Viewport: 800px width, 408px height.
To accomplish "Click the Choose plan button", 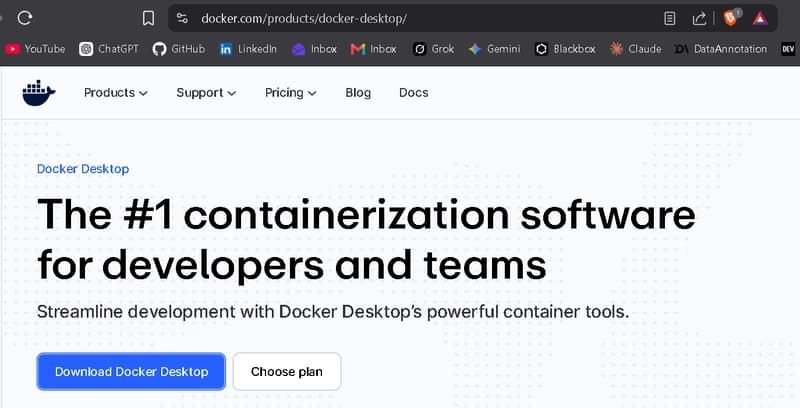I will pyautogui.click(x=287, y=371).
